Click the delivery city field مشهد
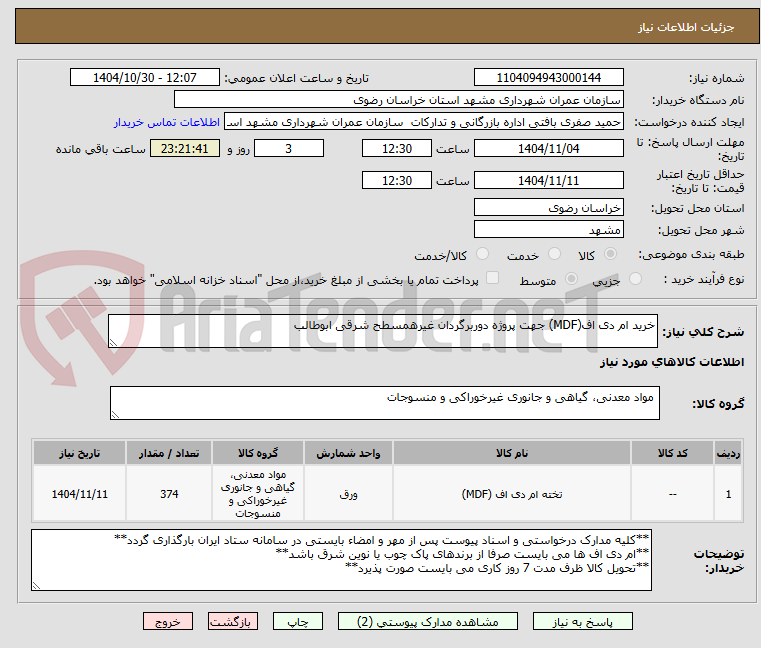This screenshot has height=648, width=761. [x=548, y=230]
